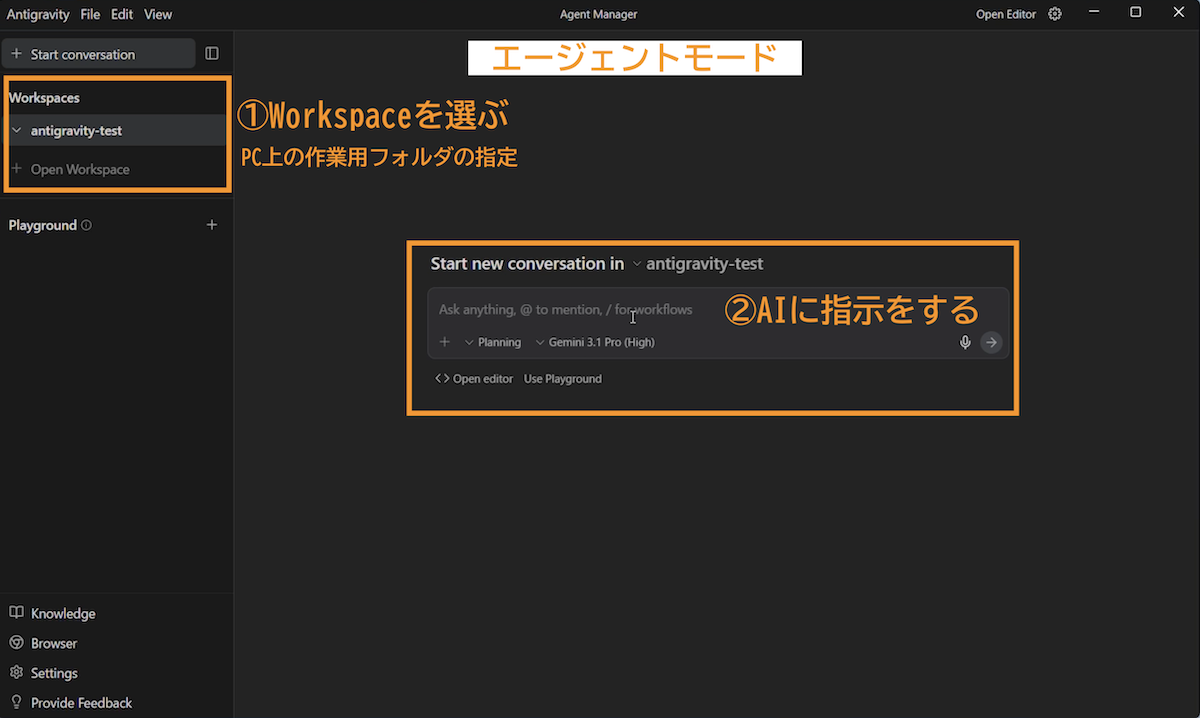Click the Playground info icon
Screen dimensions: 1200x718
click(x=87, y=226)
